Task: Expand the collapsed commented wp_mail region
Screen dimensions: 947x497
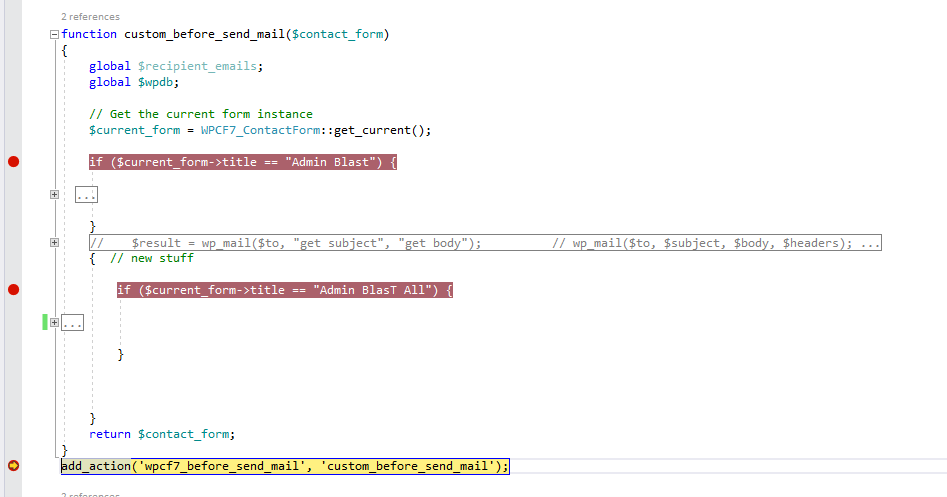Action: tap(54, 243)
